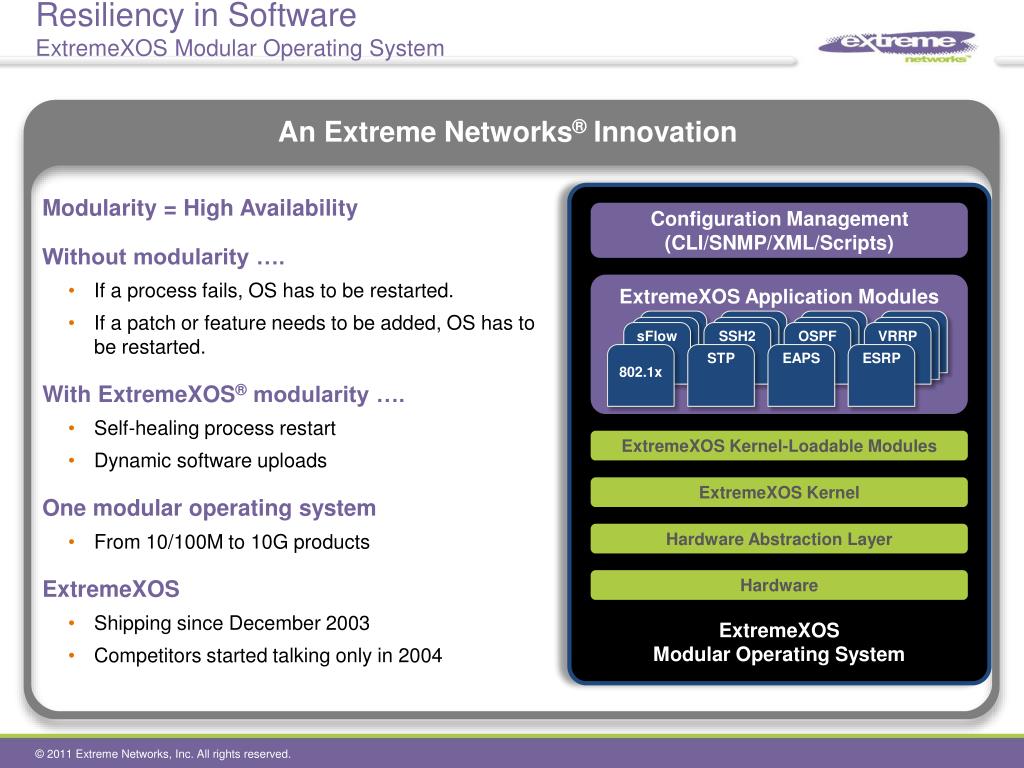Click the 'ExtremeXOS Application Modules' heading

click(x=779, y=296)
